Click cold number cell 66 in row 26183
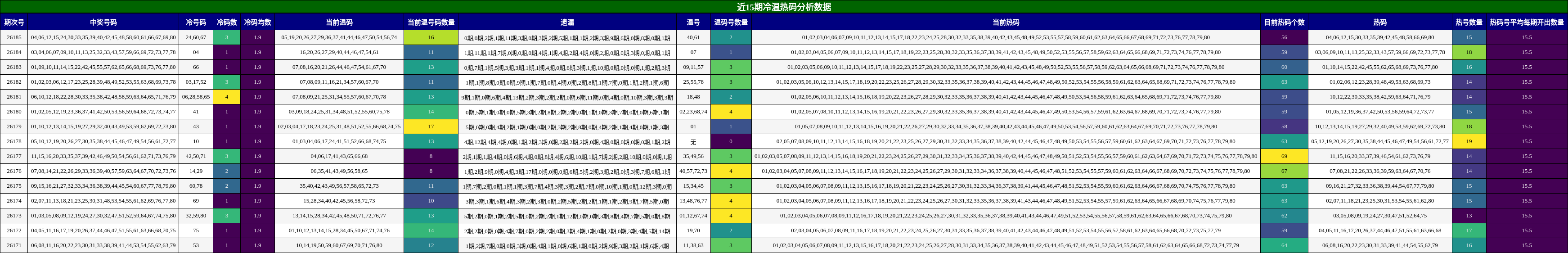 click(x=196, y=67)
